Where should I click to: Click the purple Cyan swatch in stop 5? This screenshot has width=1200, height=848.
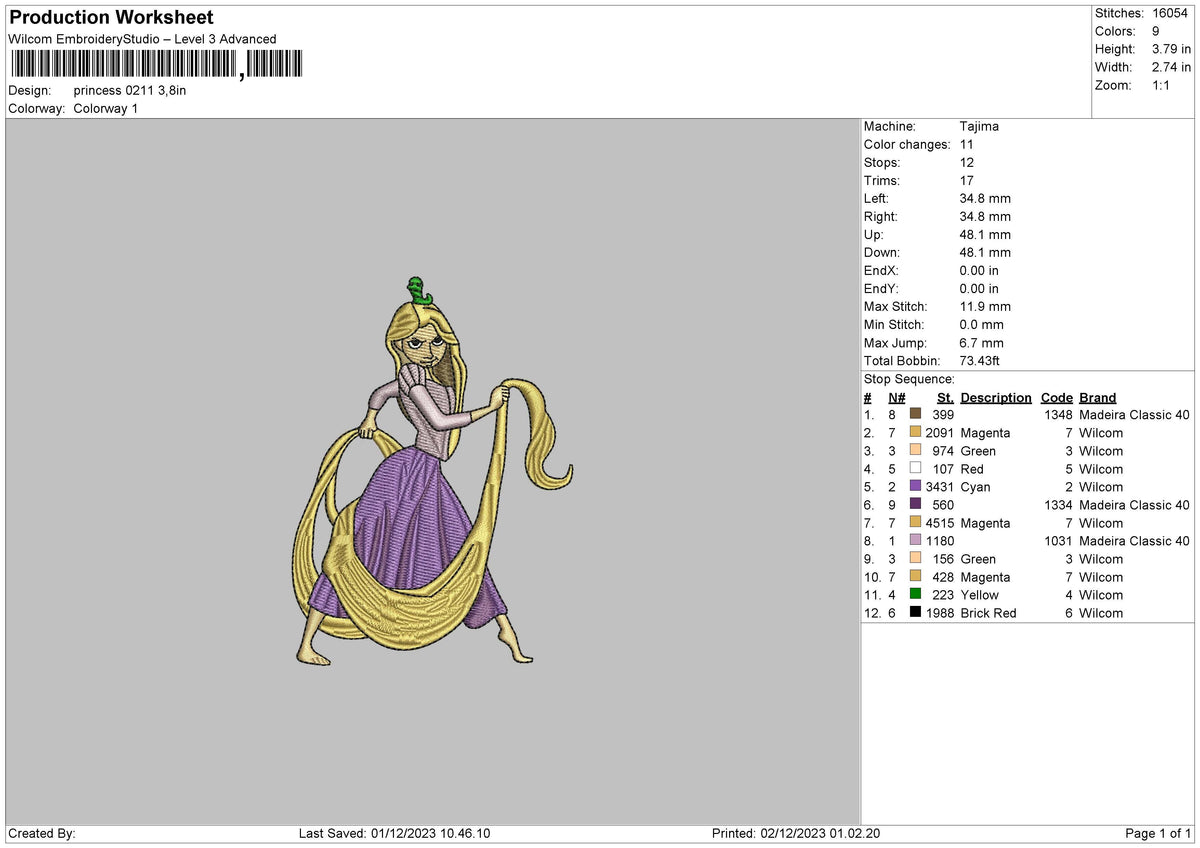coord(915,487)
